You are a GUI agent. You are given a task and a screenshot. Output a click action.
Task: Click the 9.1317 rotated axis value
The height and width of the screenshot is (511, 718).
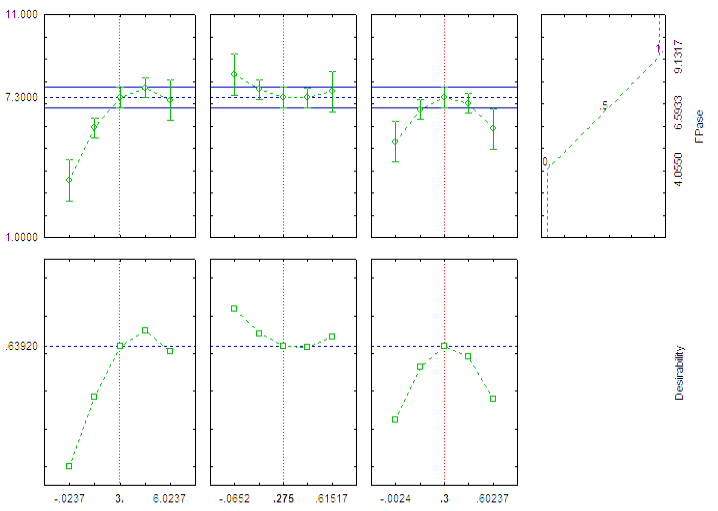click(678, 56)
